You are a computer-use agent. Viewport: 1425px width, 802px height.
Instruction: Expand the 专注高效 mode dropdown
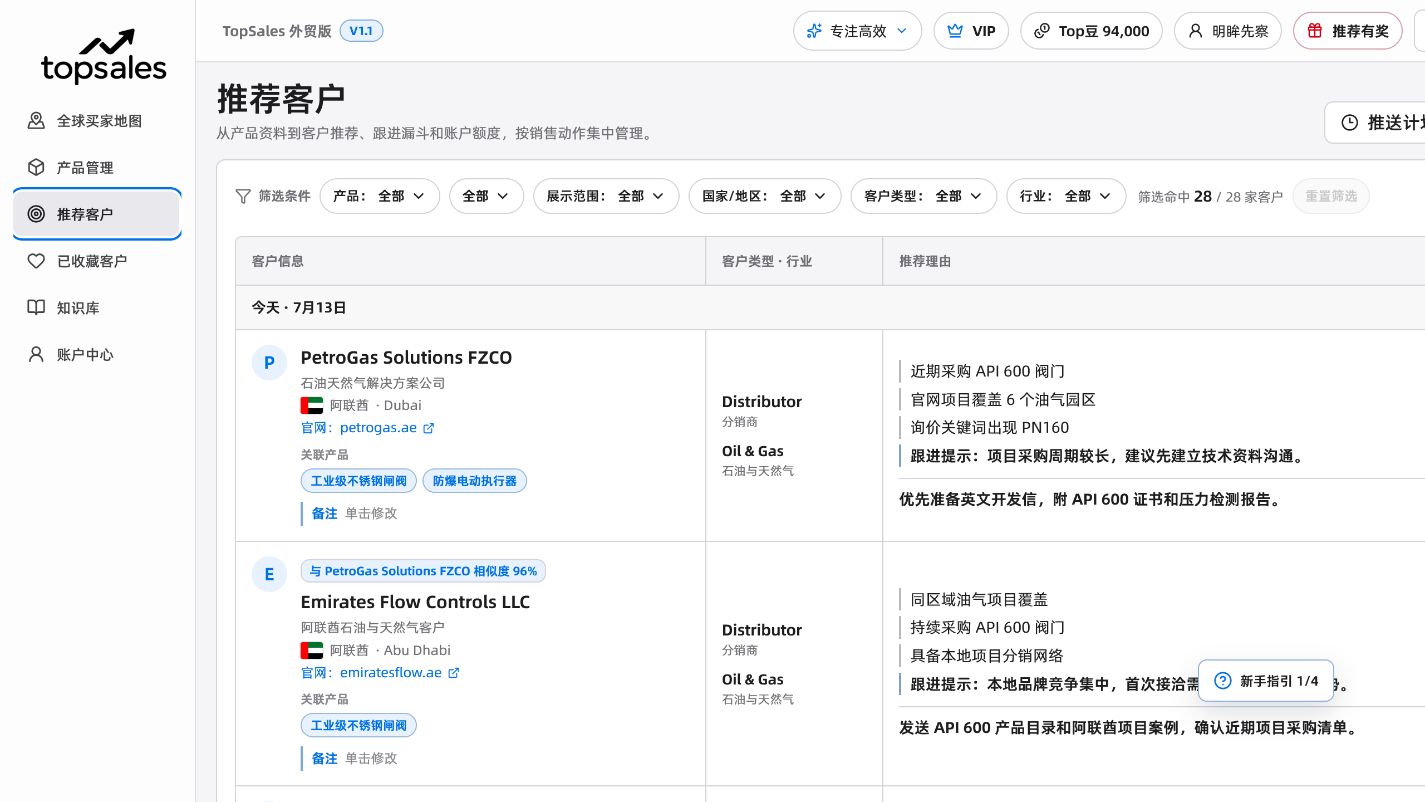(857, 31)
